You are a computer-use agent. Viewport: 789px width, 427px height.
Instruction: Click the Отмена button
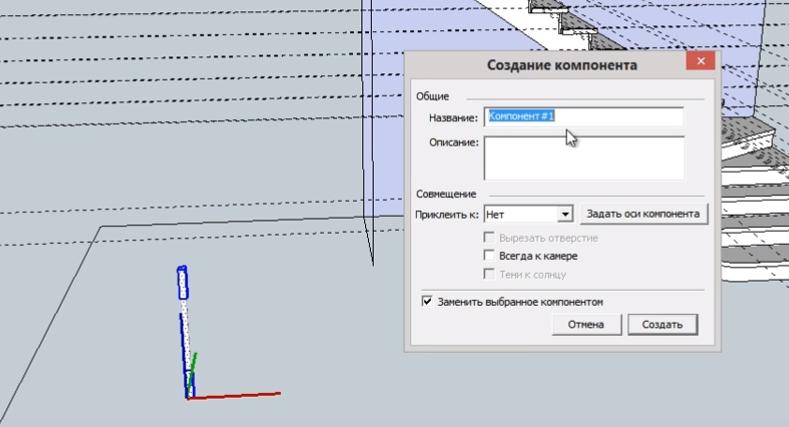tap(586, 325)
